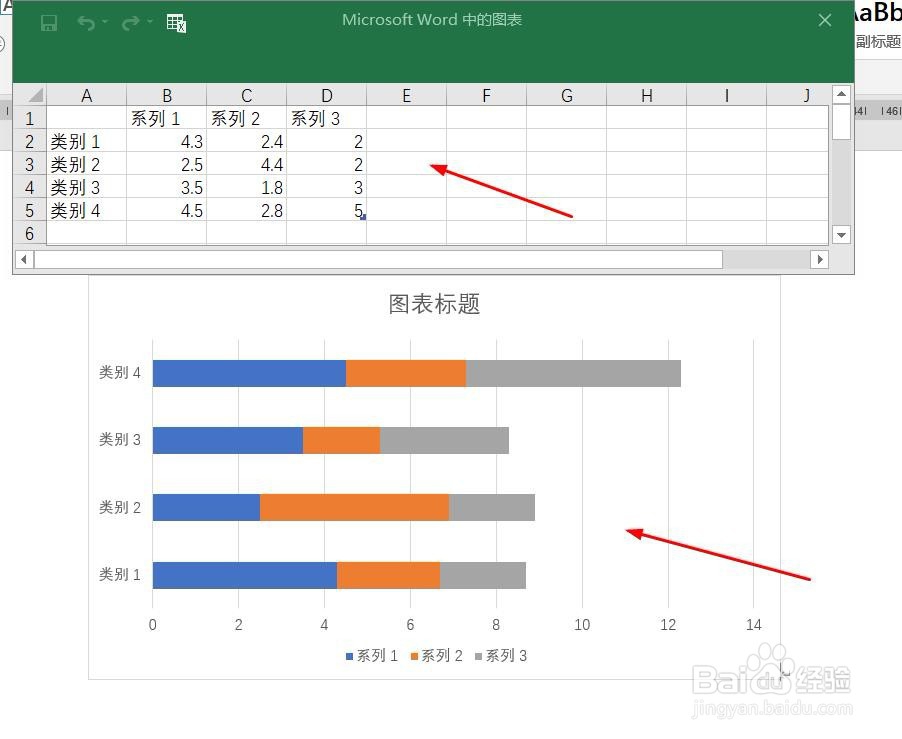Click the Edit Data in Excel icon

[176, 23]
